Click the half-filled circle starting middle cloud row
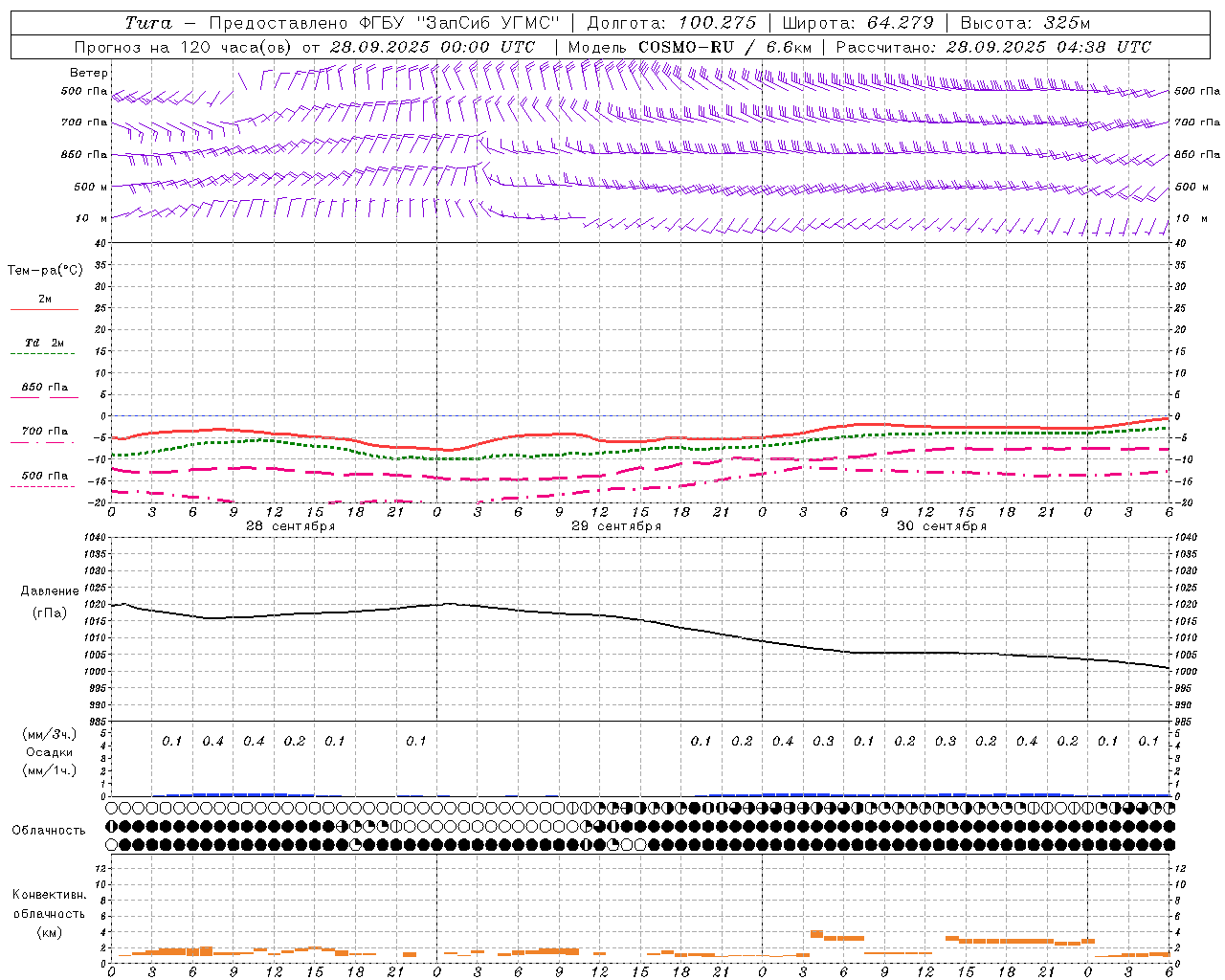The width and height of the screenshot is (1225, 980). [x=112, y=826]
